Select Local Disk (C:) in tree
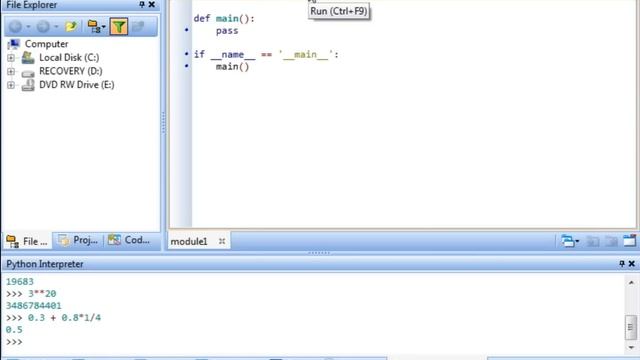The width and height of the screenshot is (640, 360). [x=69, y=58]
